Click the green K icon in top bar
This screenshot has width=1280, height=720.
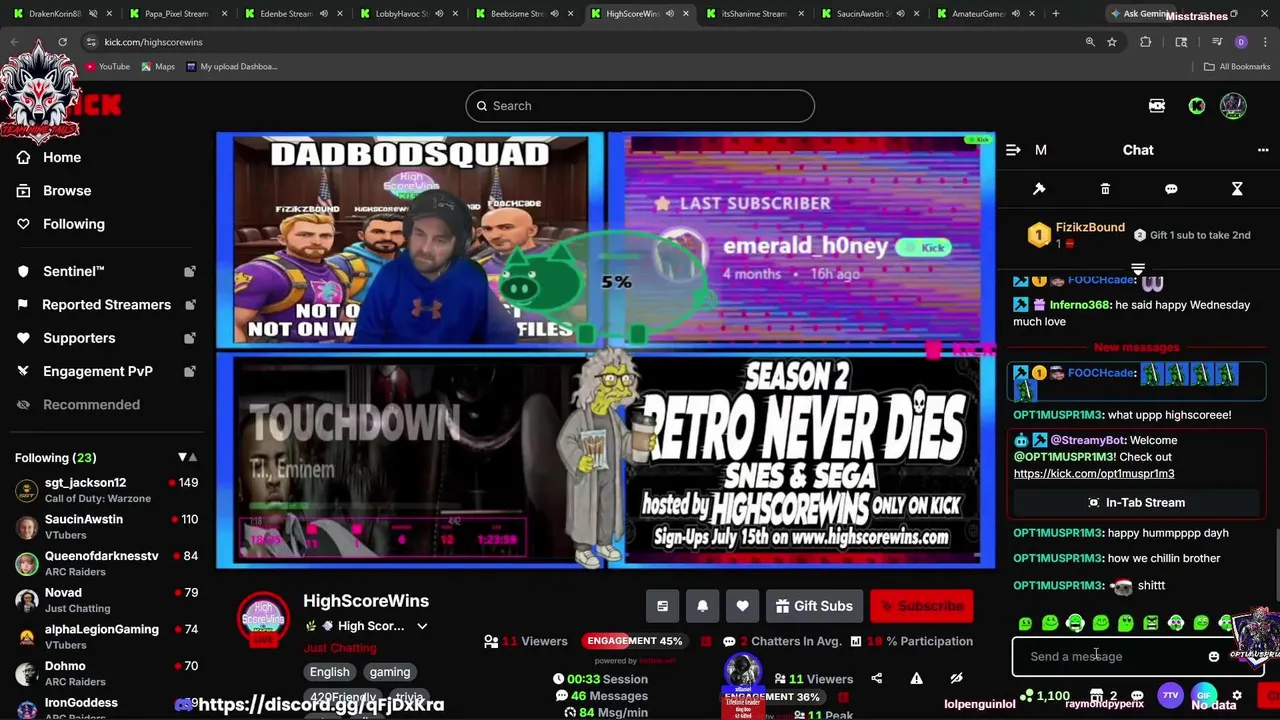pos(1197,106)
